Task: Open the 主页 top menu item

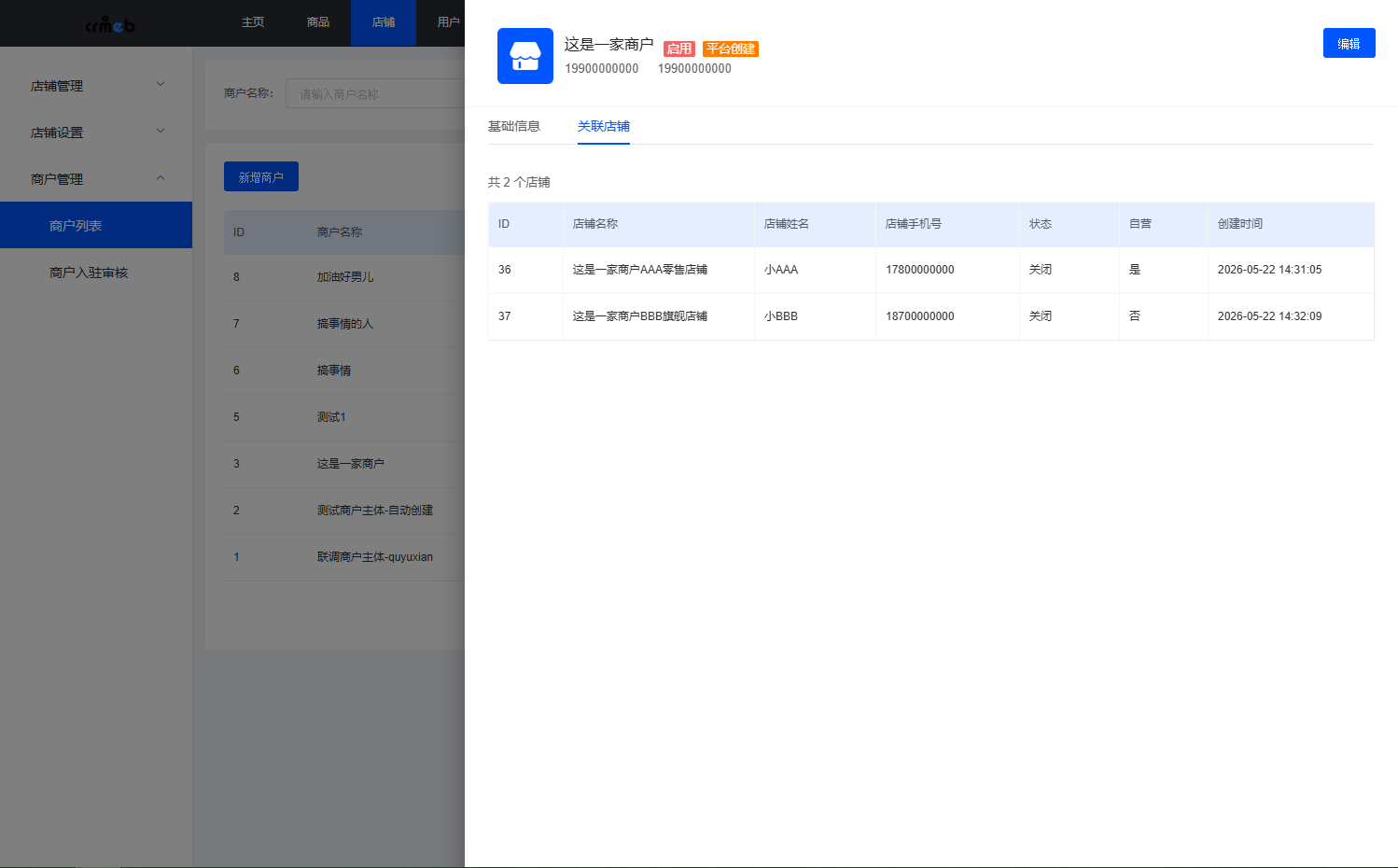Action: [253, 22]
